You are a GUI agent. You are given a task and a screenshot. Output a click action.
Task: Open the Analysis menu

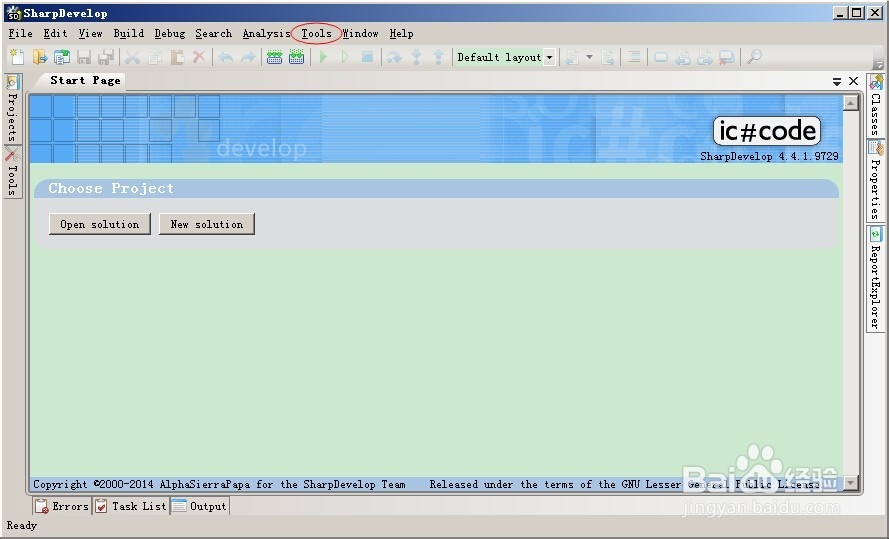pos(266,33)
